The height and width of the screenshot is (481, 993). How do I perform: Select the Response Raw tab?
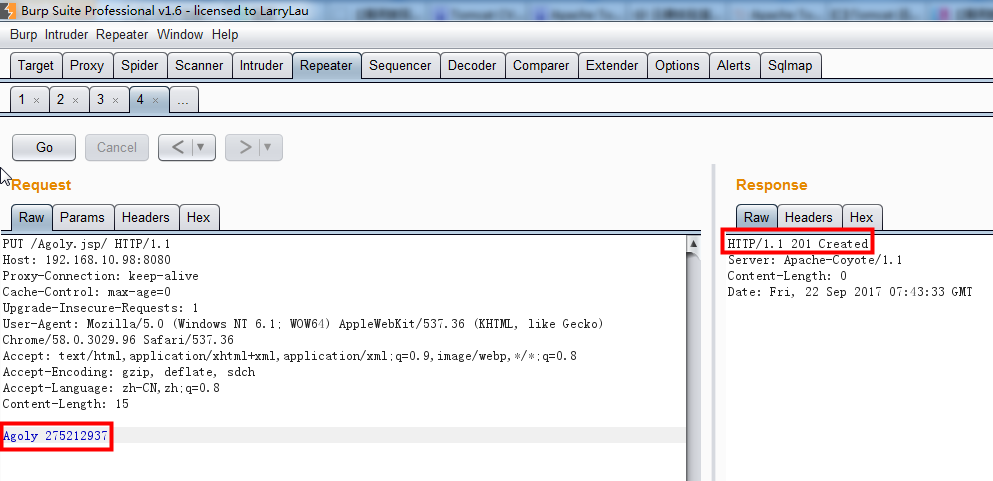(756, 218)
